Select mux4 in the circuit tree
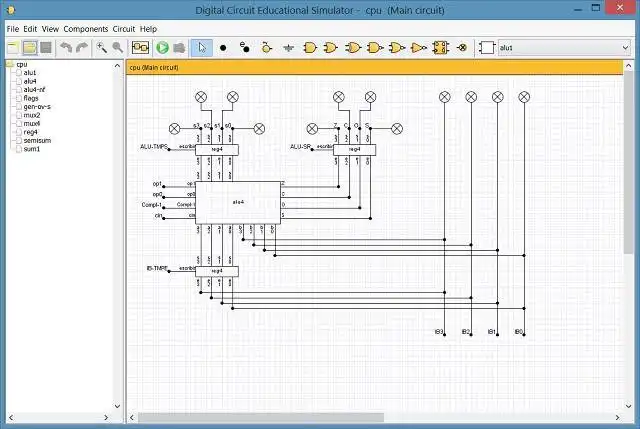Viewport: 640px width, 429px height. (31, 123)
